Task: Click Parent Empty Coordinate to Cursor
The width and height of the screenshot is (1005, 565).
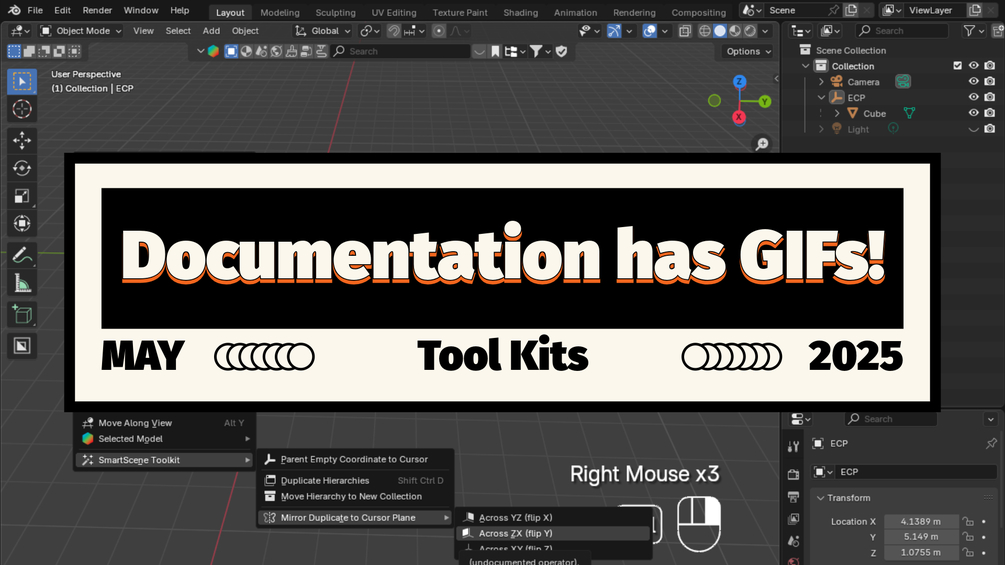Action: pos(355,459)
